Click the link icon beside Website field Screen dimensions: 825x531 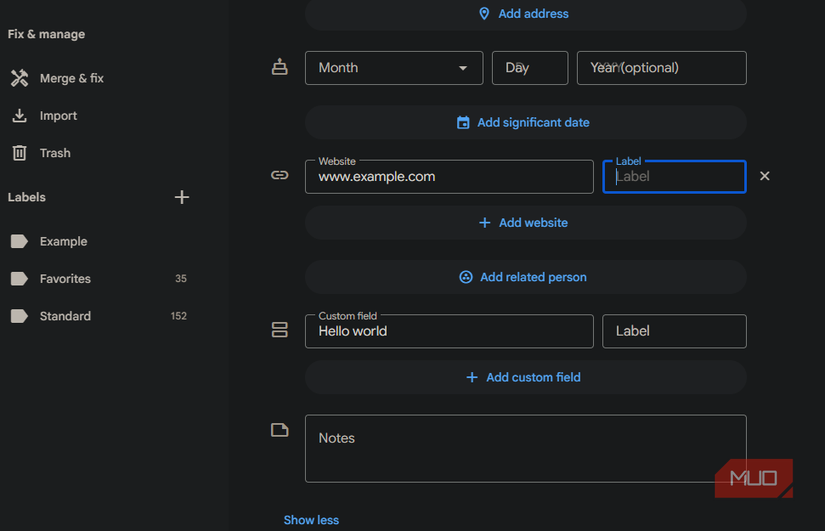tap(280, 176)
